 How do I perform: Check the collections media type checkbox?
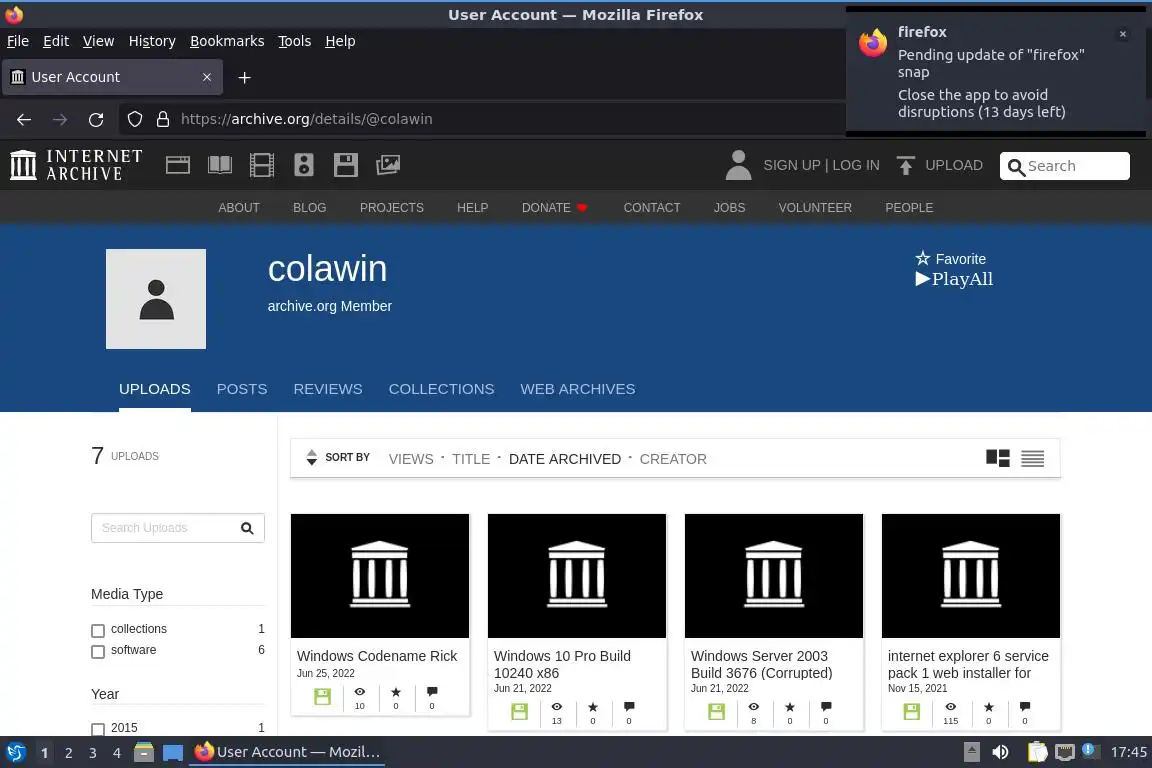pos(98,631)
